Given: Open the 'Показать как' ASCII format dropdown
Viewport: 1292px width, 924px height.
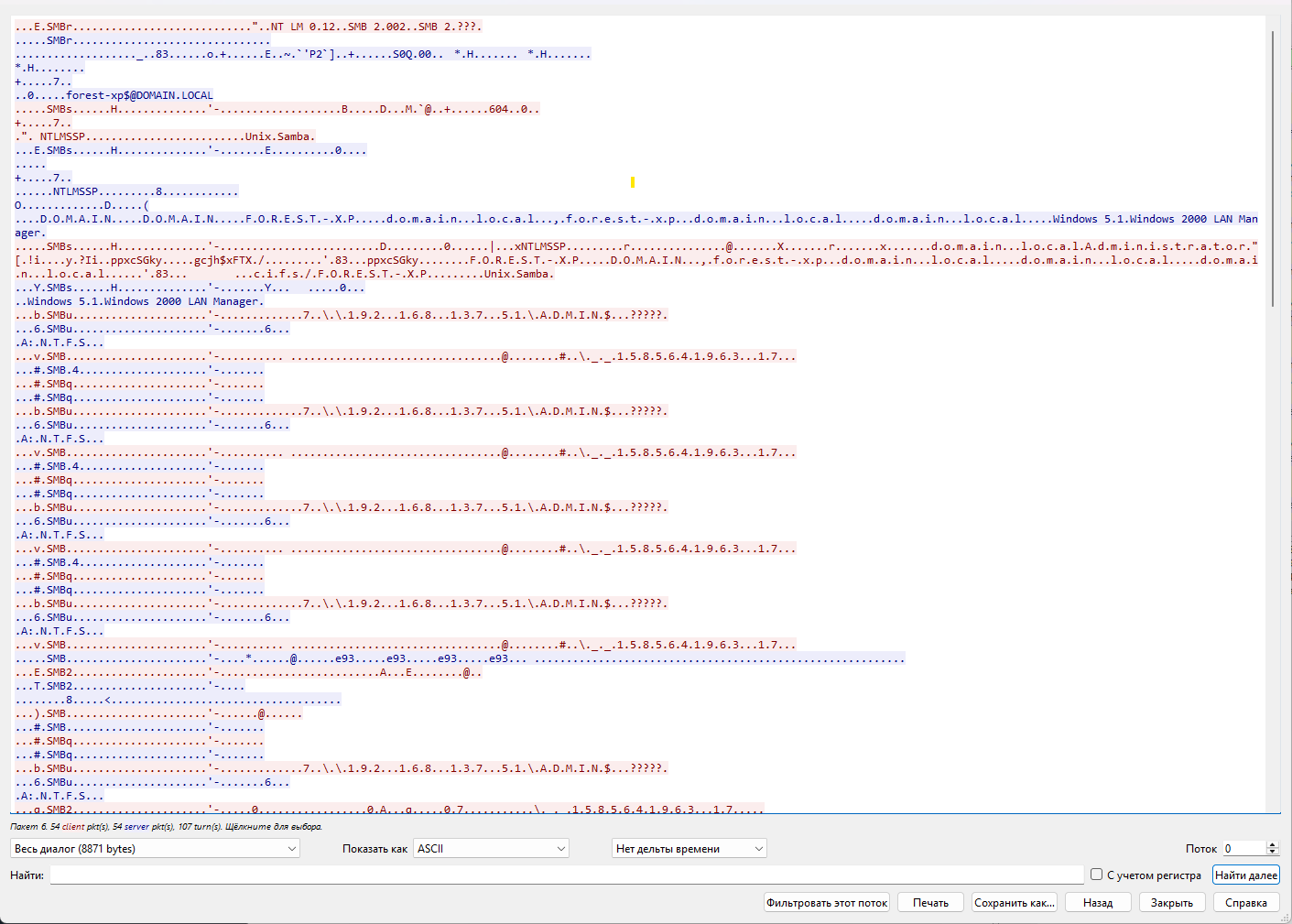Looking at the screenshot, I should click(x=491, y=849).
